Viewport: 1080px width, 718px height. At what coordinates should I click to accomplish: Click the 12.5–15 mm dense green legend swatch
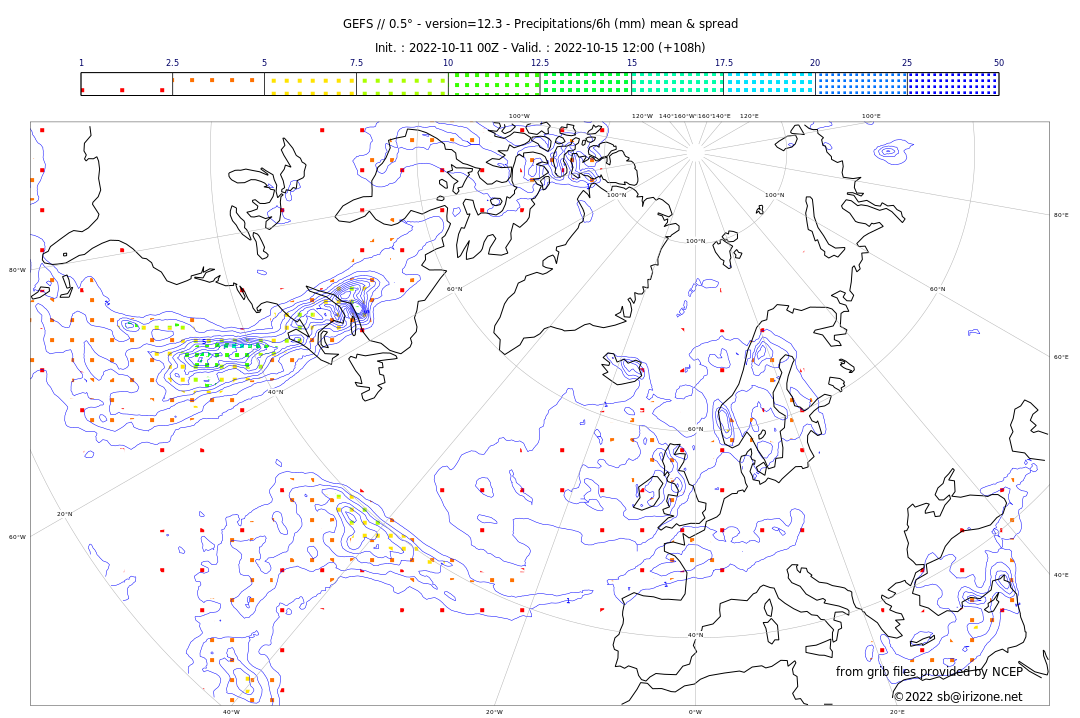(x=586, y=84)
